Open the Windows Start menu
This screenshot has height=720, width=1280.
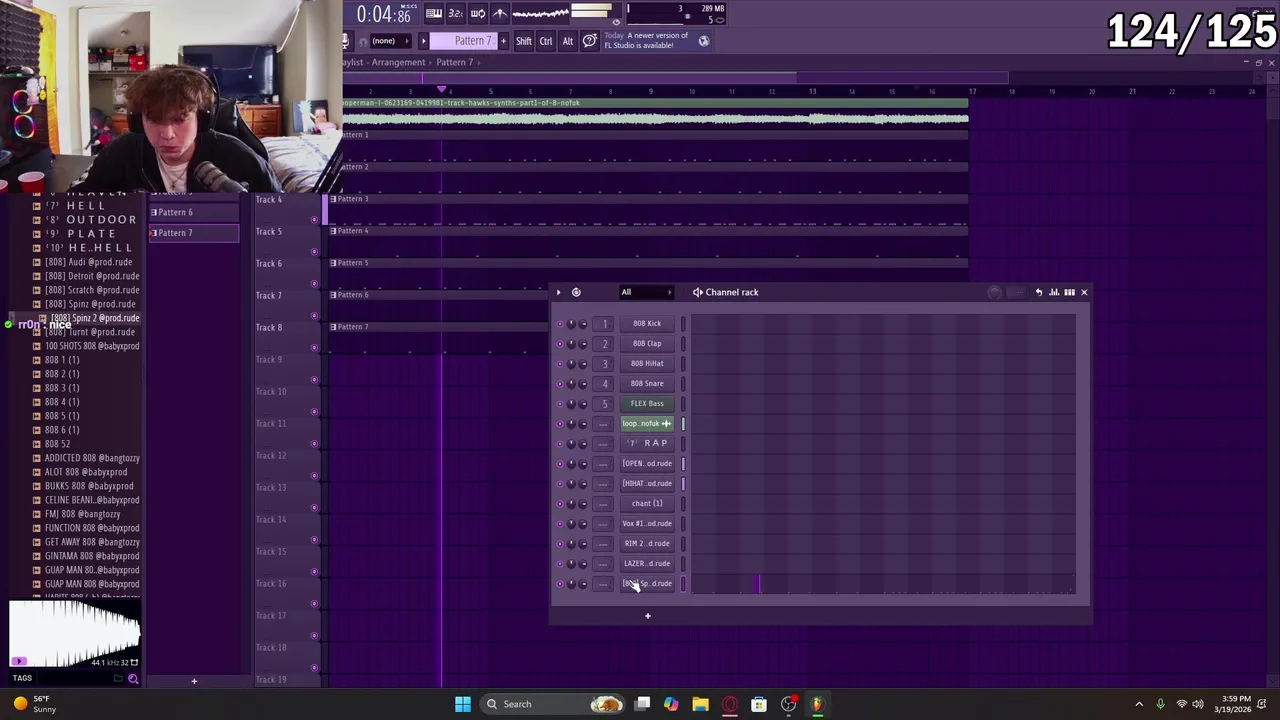click(463, 704)
